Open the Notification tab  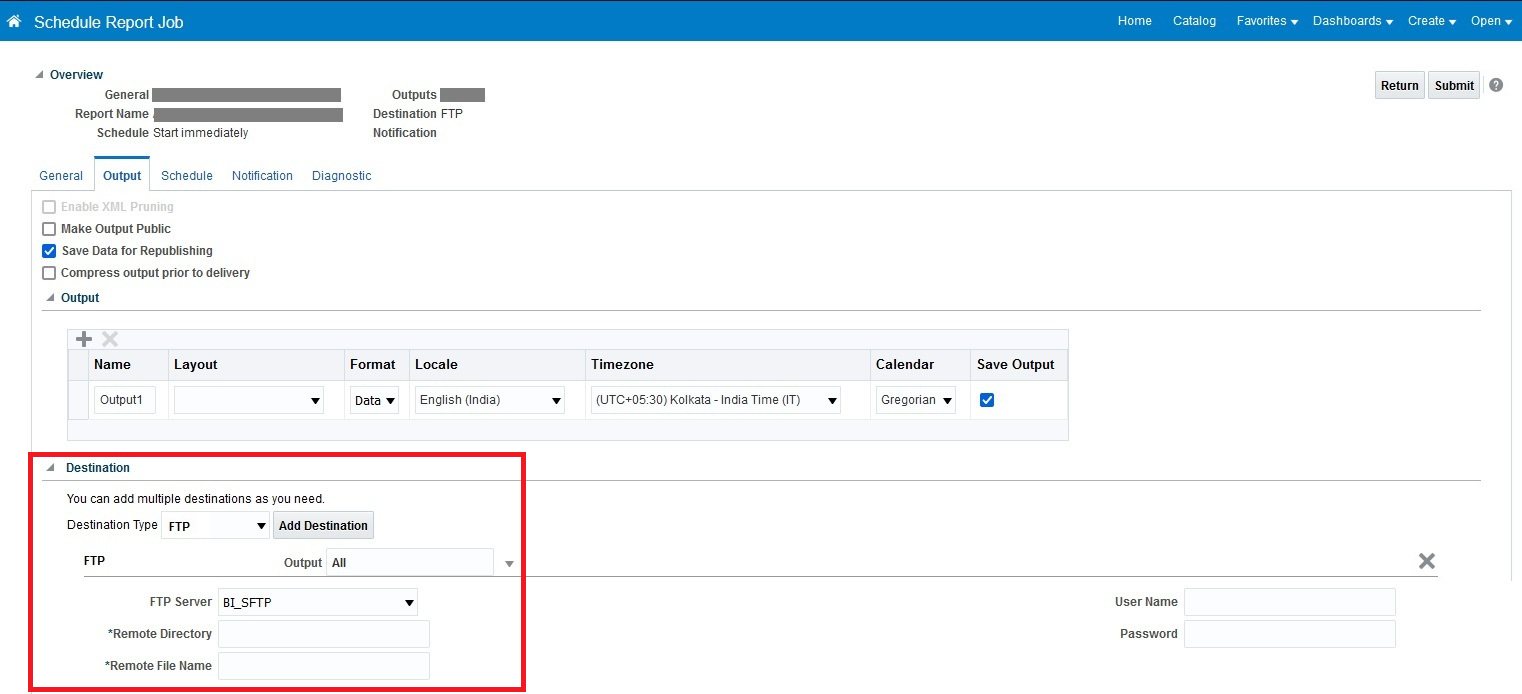262,176
